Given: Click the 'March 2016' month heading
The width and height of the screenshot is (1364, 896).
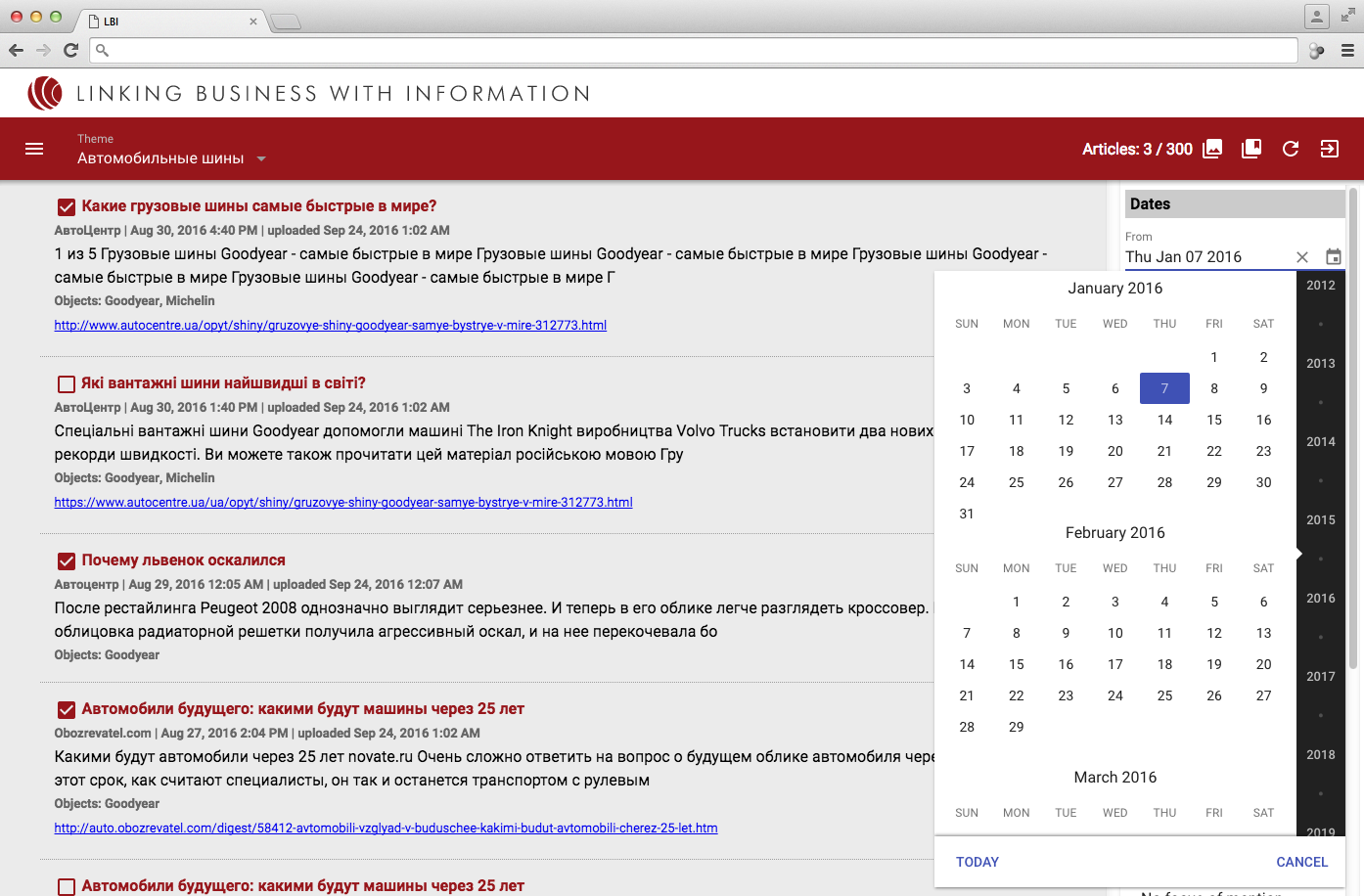Looking at the screenshot, I should (x=1115, y=778).
